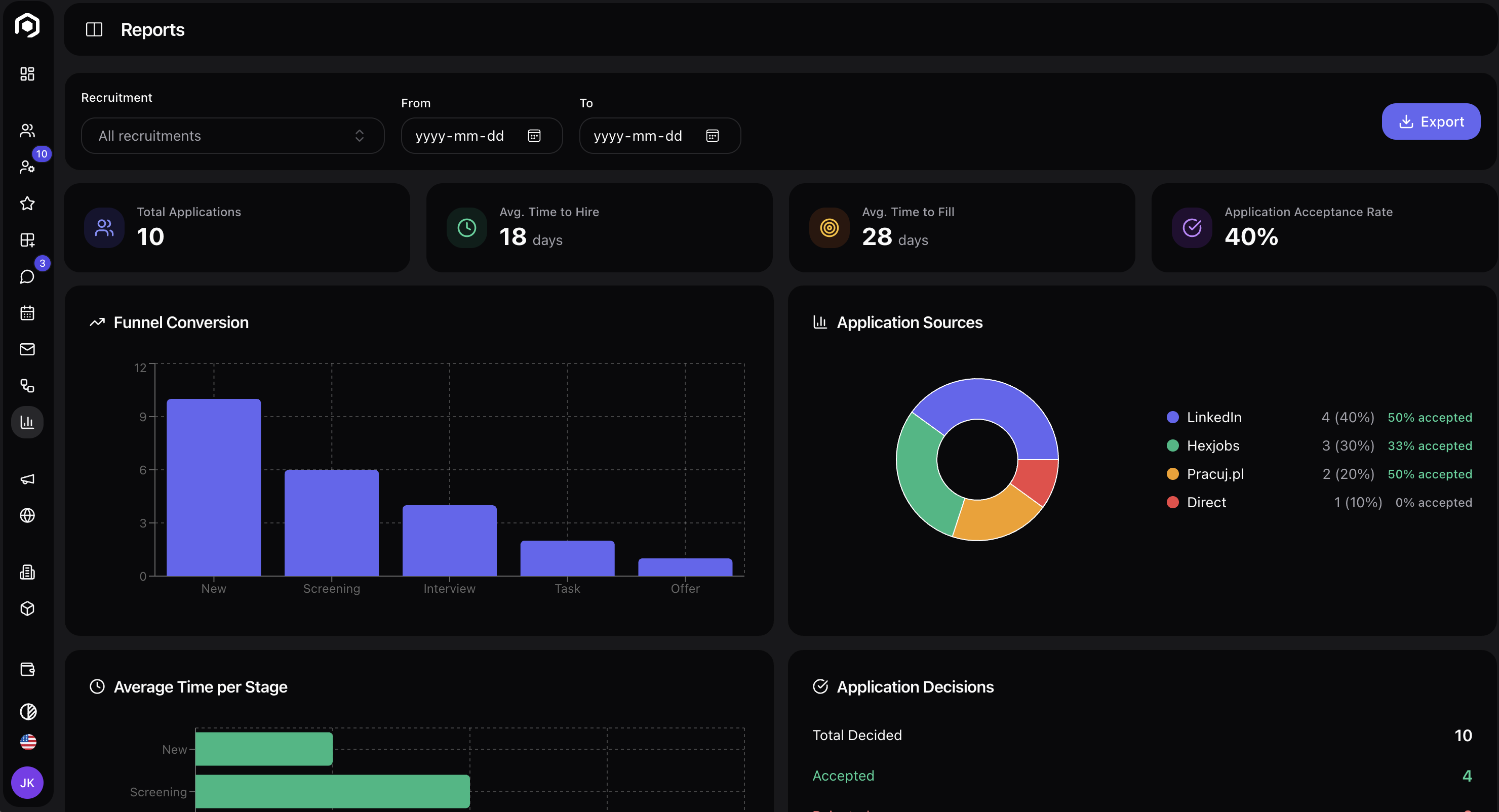Open the Chat panel showing 3 notifications
The image size is (1499, 812).
click(27, 276)
